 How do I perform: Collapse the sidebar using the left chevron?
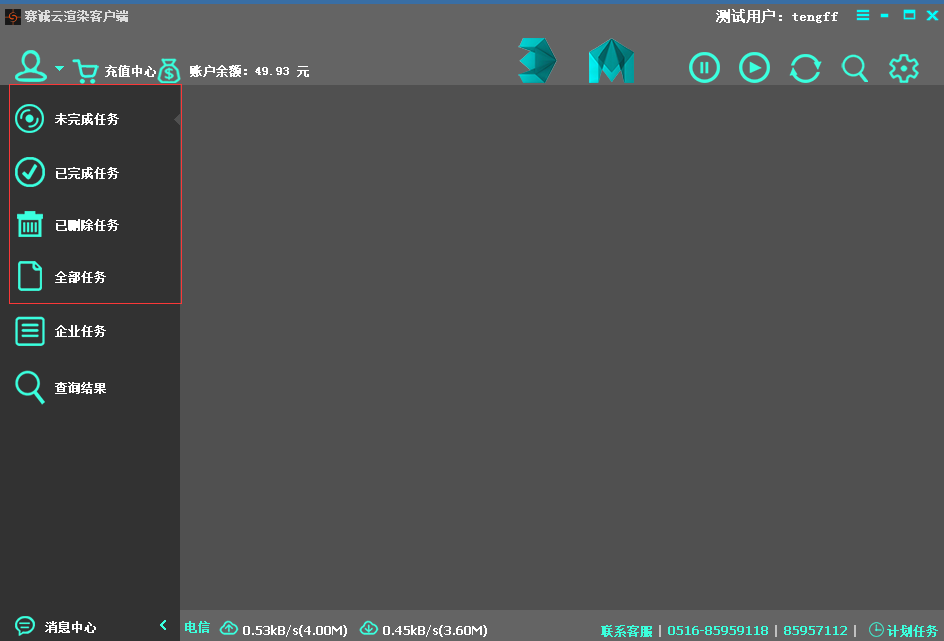(x=164, y=626)
